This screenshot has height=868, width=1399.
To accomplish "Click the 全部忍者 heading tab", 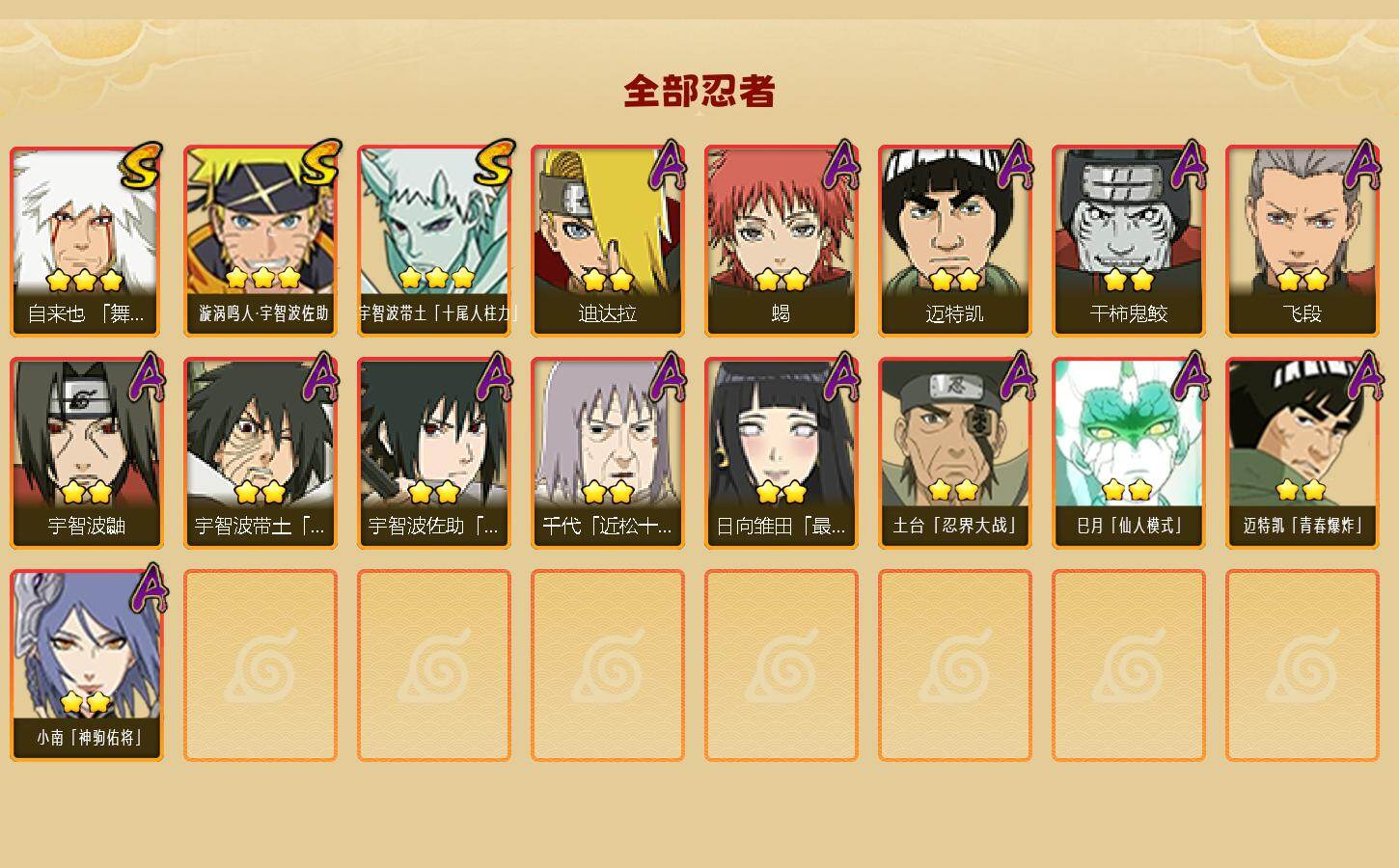I will pos(699,91).
